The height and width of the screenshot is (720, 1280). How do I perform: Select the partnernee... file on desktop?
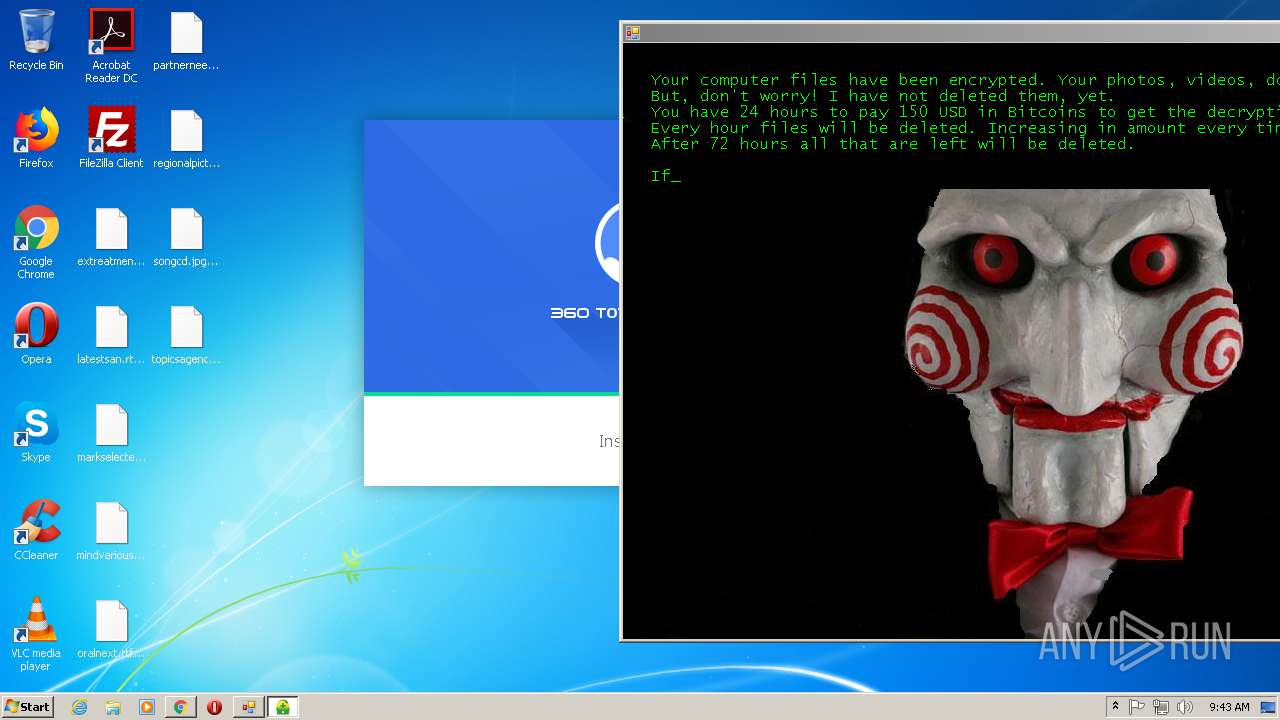[x=186, y=41]
